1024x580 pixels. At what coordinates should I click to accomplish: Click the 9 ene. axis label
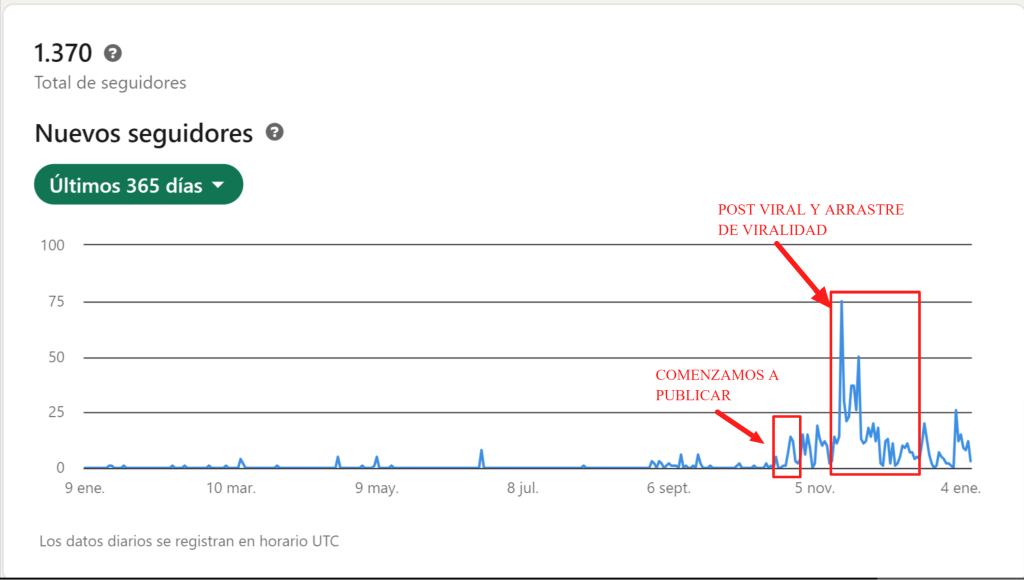[x=85, y=489]
